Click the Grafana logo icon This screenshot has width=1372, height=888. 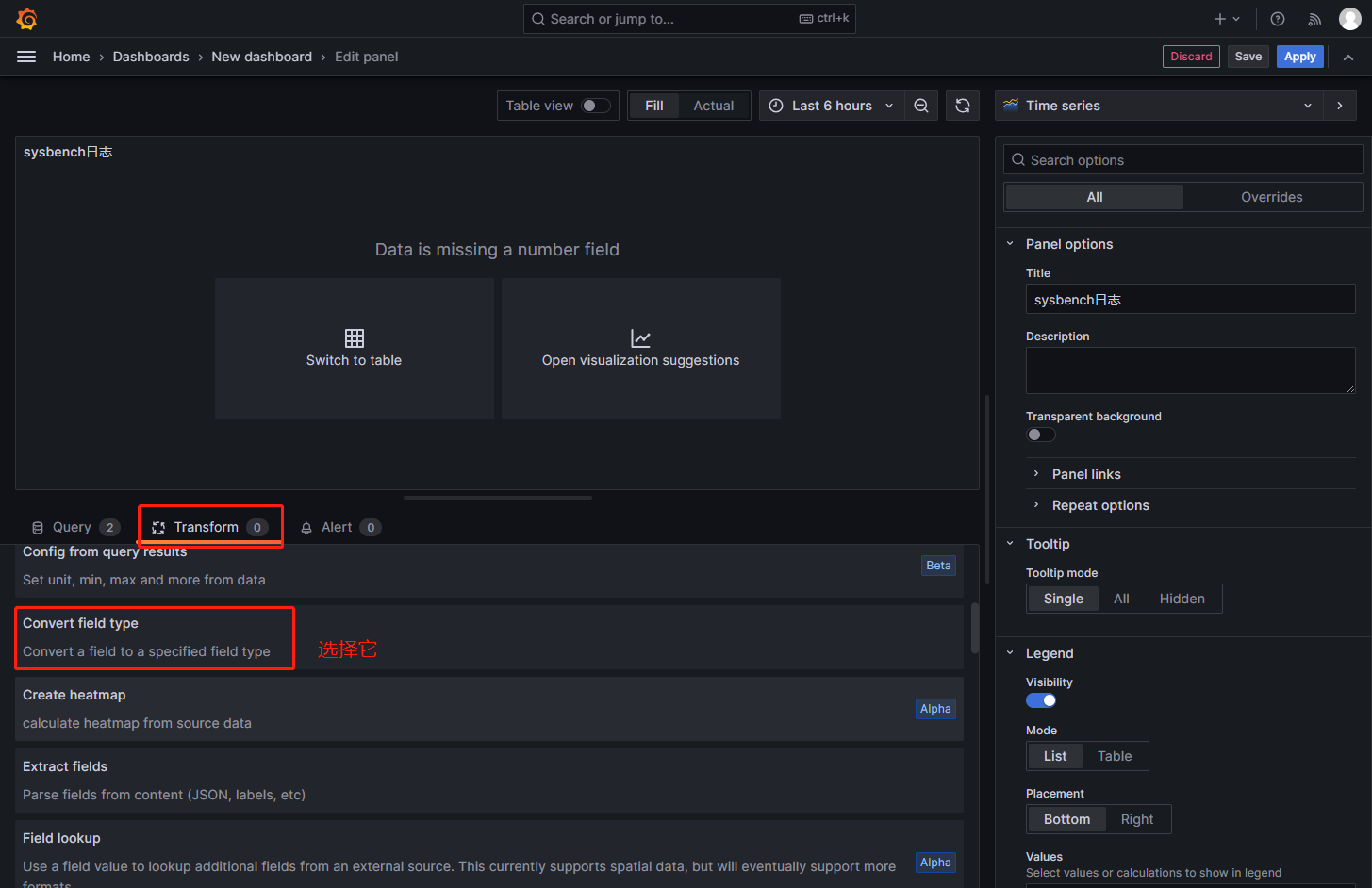pyautogui.click(x=26, y=19)
